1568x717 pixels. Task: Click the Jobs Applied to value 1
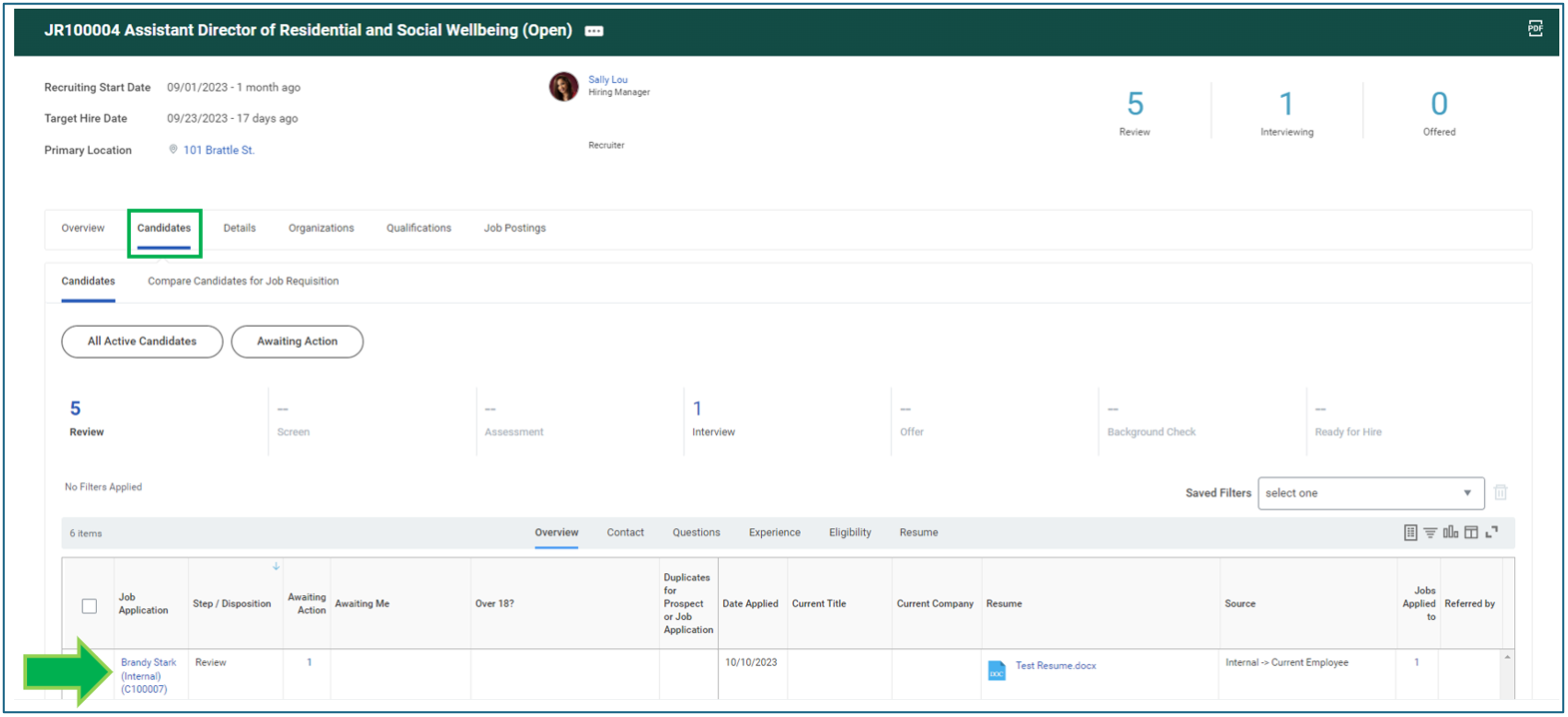[1416, 663]
